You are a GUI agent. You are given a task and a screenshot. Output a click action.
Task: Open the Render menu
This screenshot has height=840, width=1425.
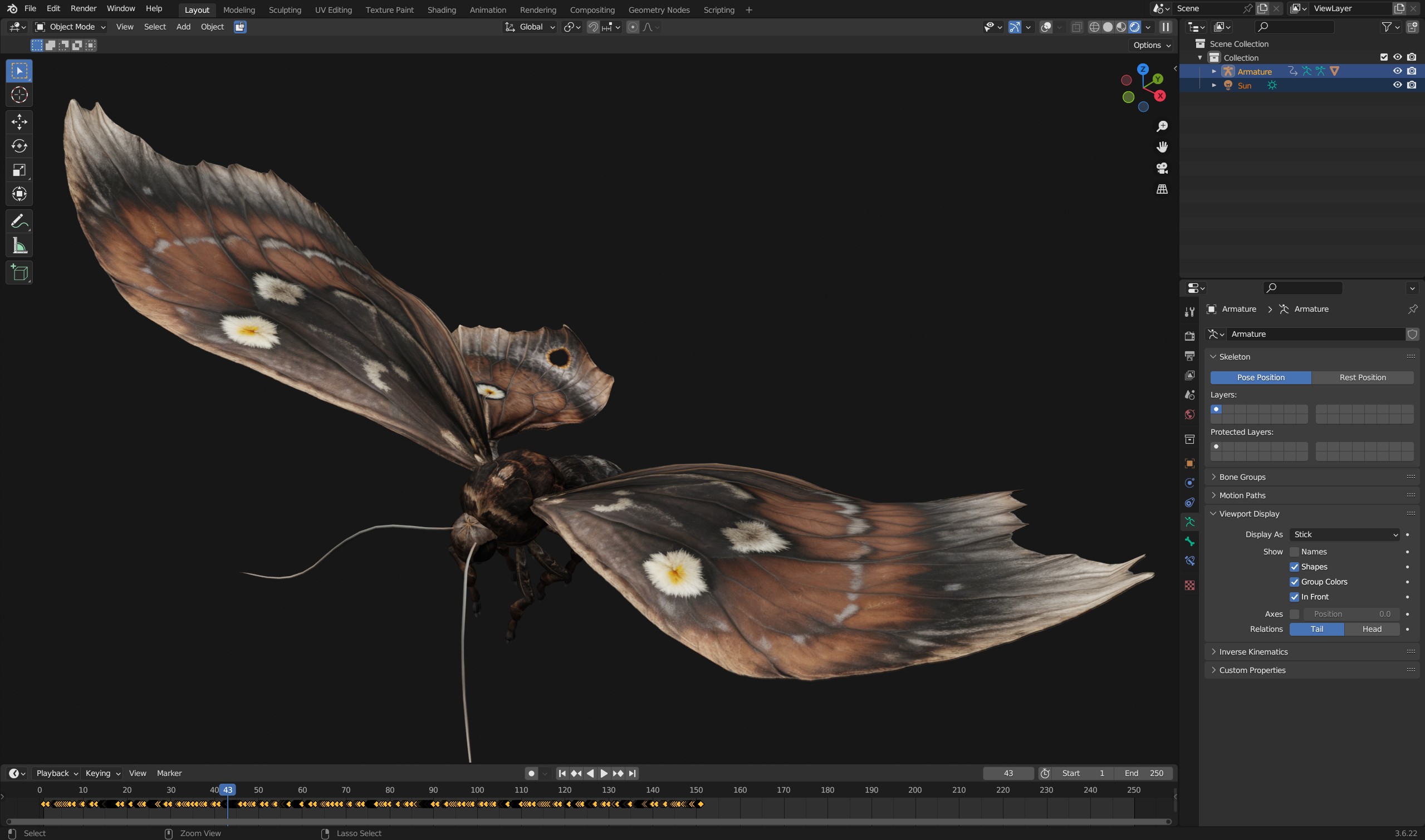coord(83,8)
